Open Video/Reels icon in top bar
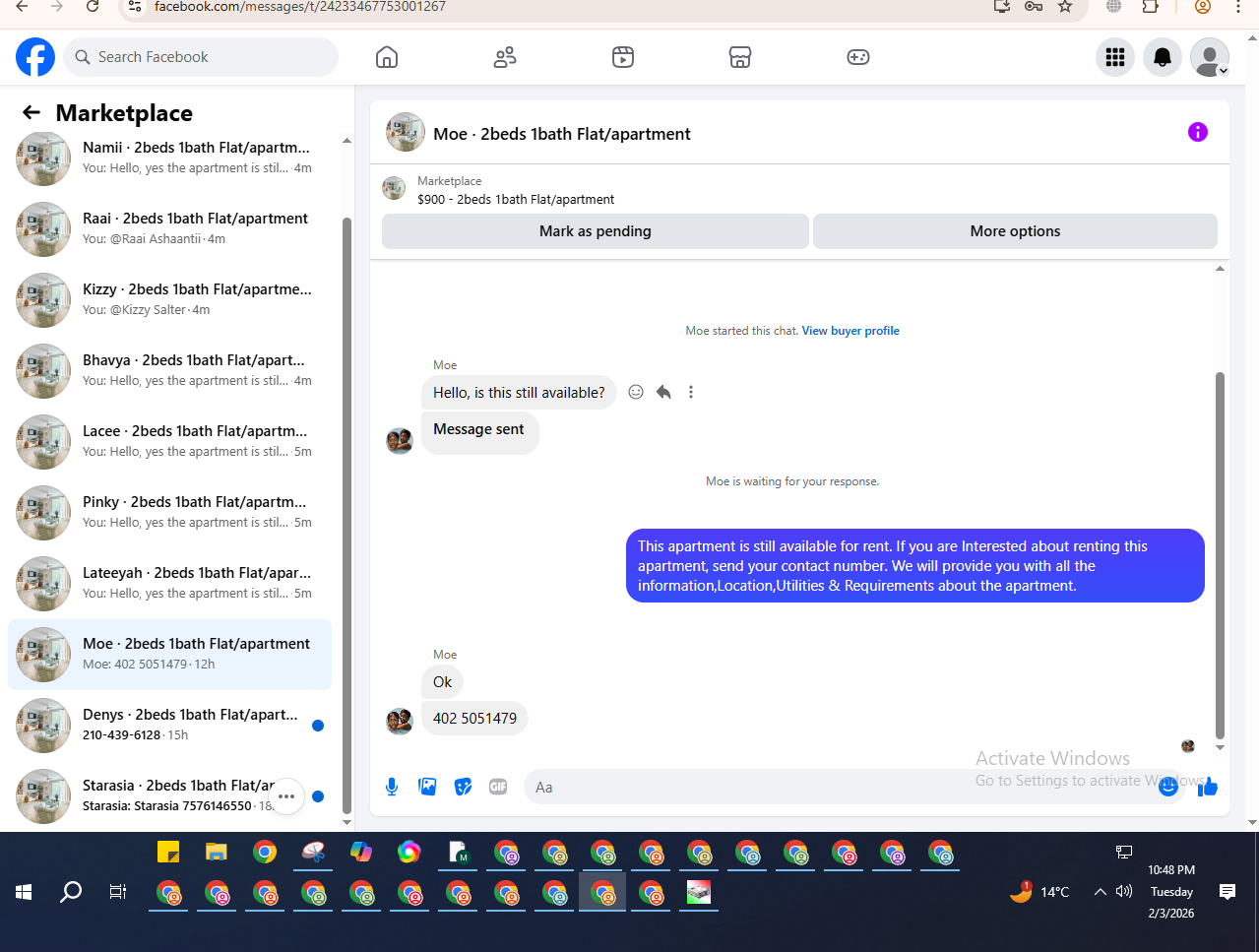Viewport: 1259px width, 952px height. click(623, 57)
